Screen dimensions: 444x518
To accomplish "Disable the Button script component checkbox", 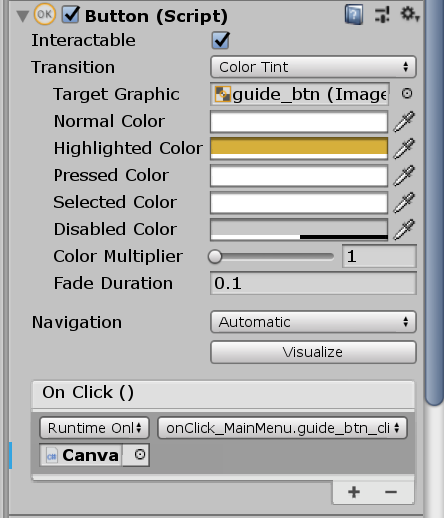I will coord(71,15).
